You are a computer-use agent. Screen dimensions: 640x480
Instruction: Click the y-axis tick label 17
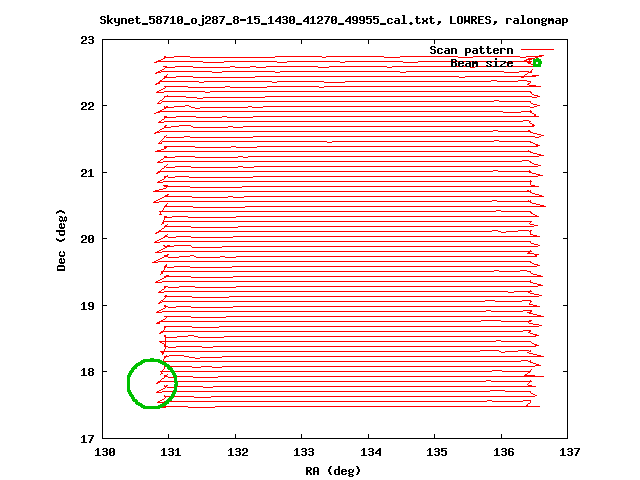coord(87,439)
